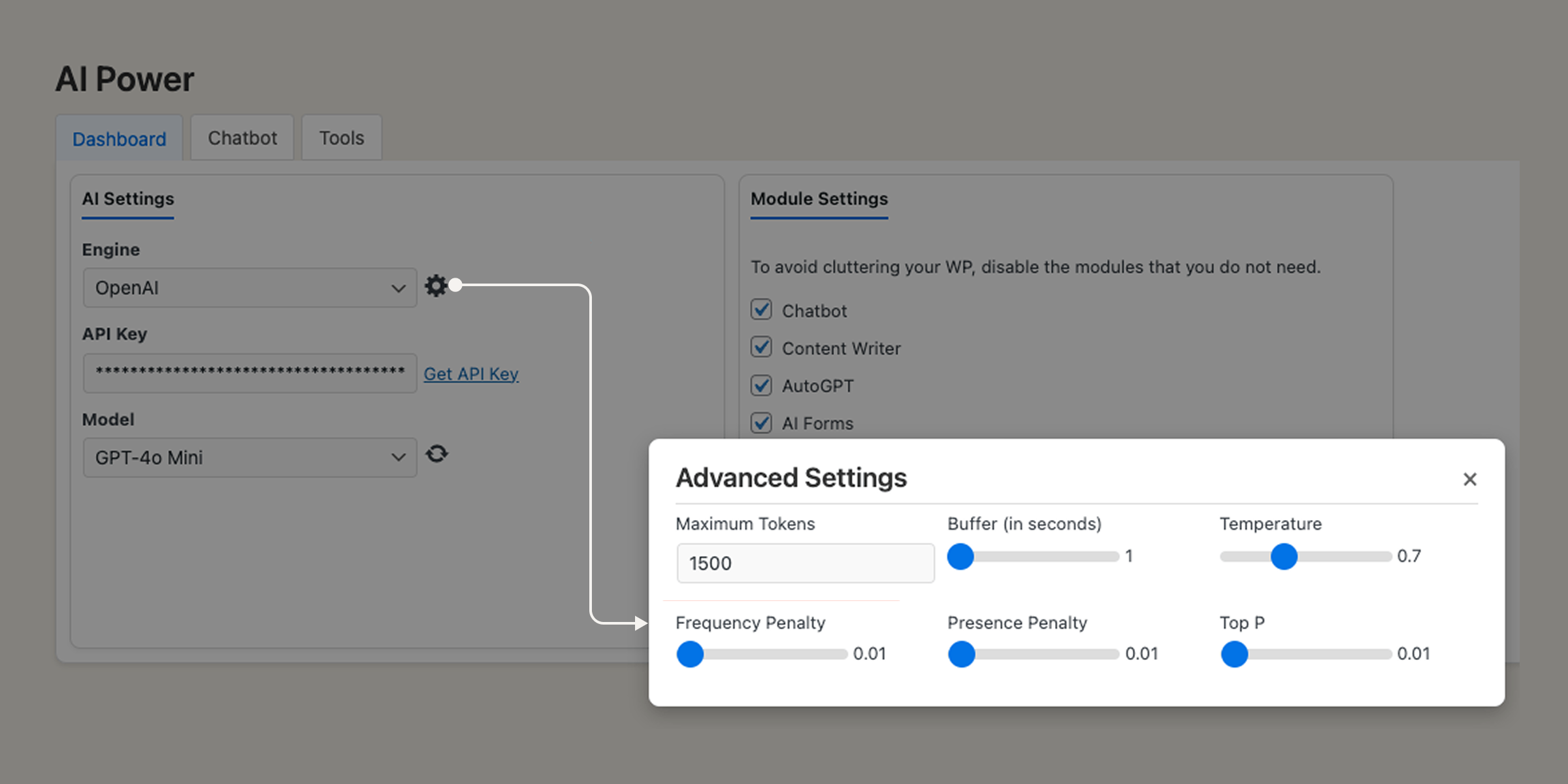Uncheck the AutoGPT module
This screenshot has width=1568, height=784.
pos(760,385)
